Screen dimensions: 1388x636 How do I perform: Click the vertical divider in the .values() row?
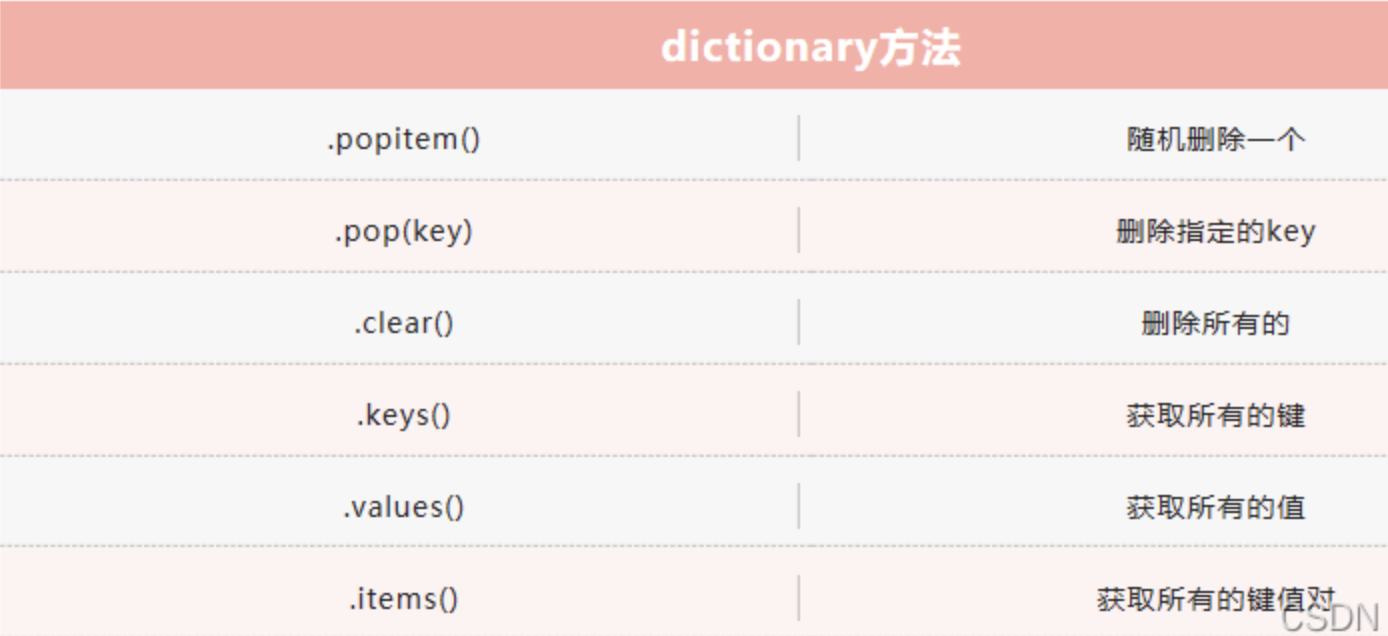pos(799,506)
